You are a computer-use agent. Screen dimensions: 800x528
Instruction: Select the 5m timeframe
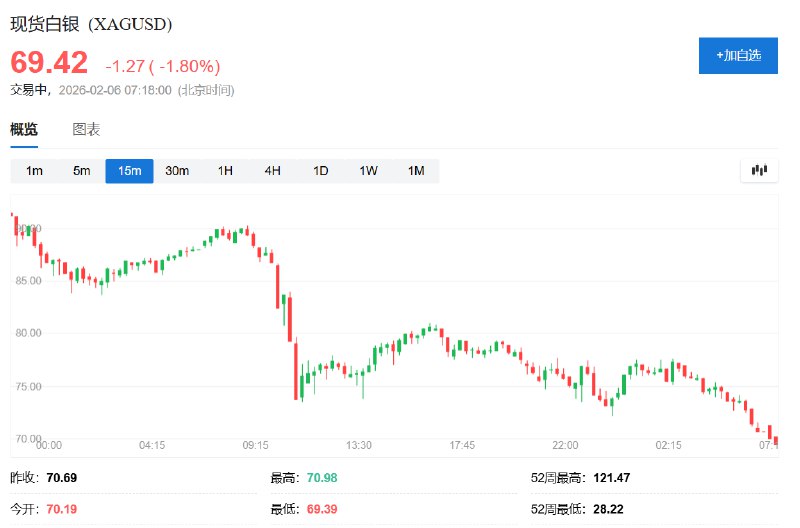click(81, 171)
